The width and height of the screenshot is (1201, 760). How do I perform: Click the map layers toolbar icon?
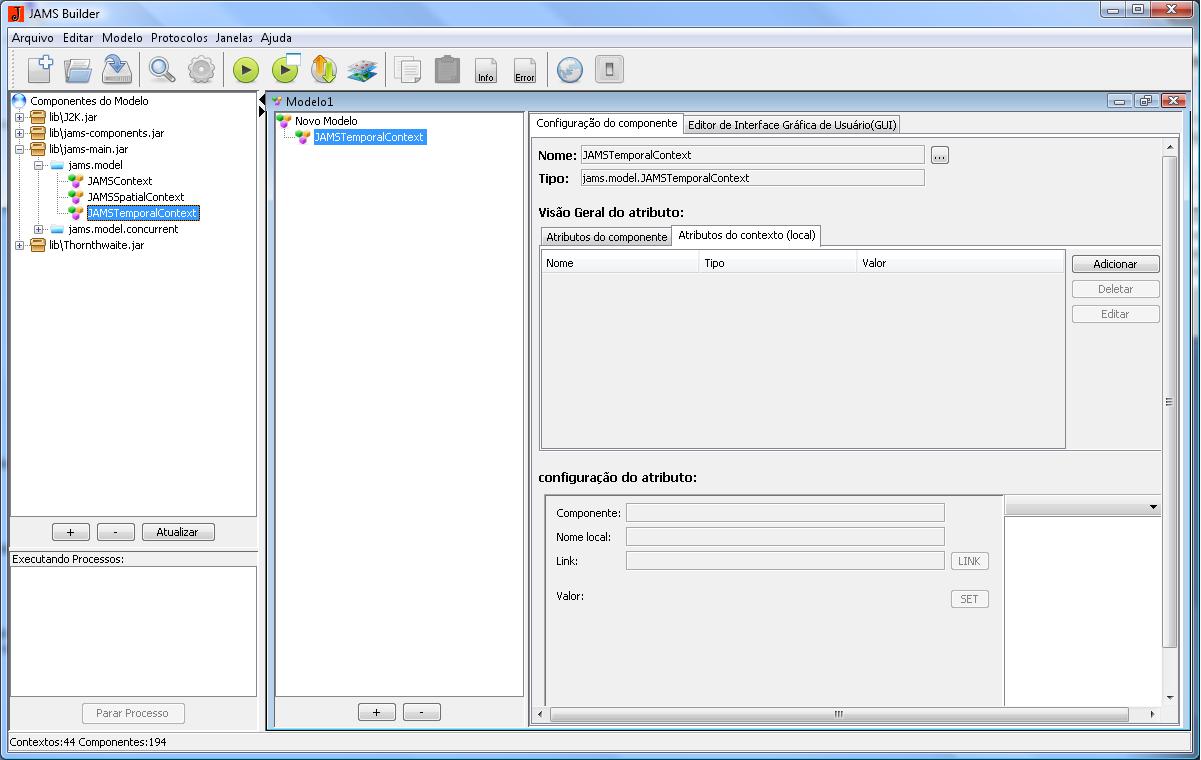point(361,70)
